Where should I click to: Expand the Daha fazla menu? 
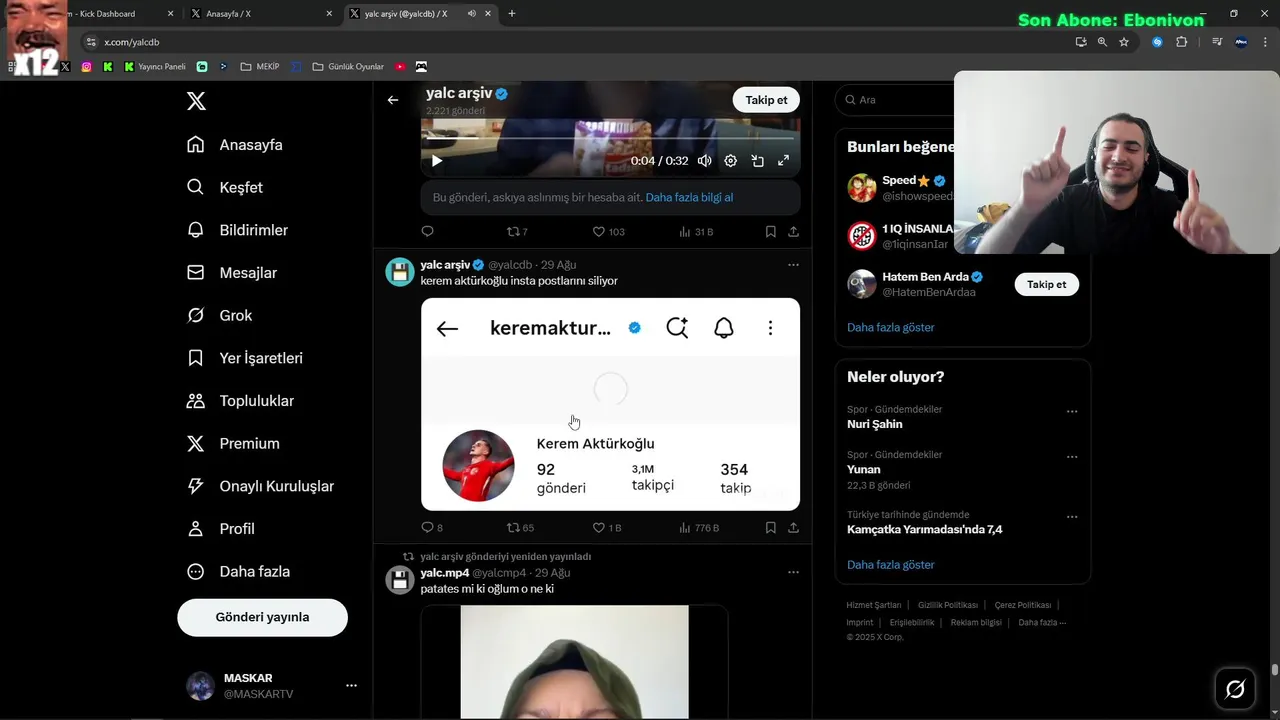238,572
